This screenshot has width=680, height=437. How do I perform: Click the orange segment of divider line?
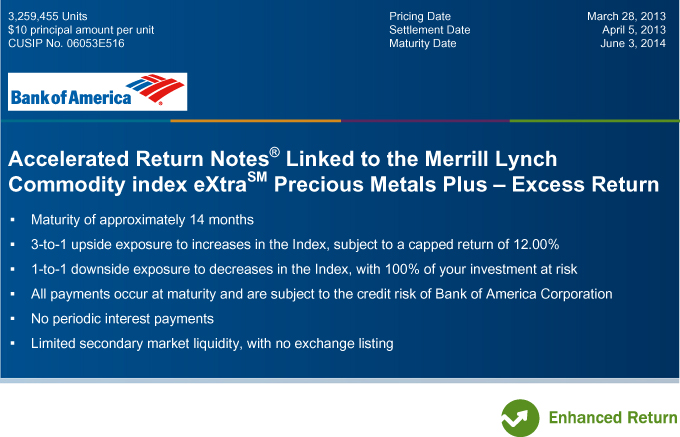point(255,121)
